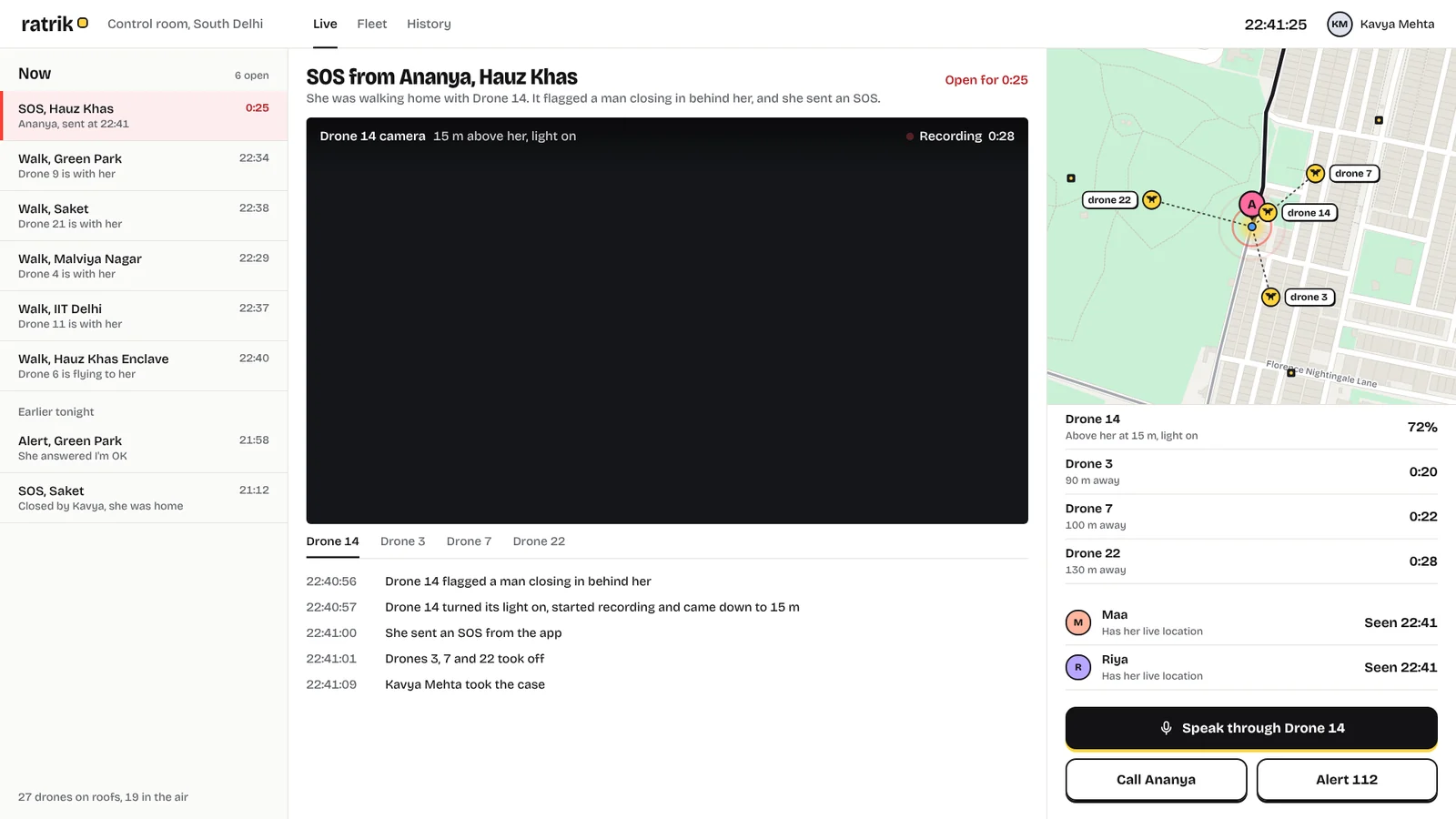
Task: Show the Drone 7 camera feed tab
Action: coord(469,541)
